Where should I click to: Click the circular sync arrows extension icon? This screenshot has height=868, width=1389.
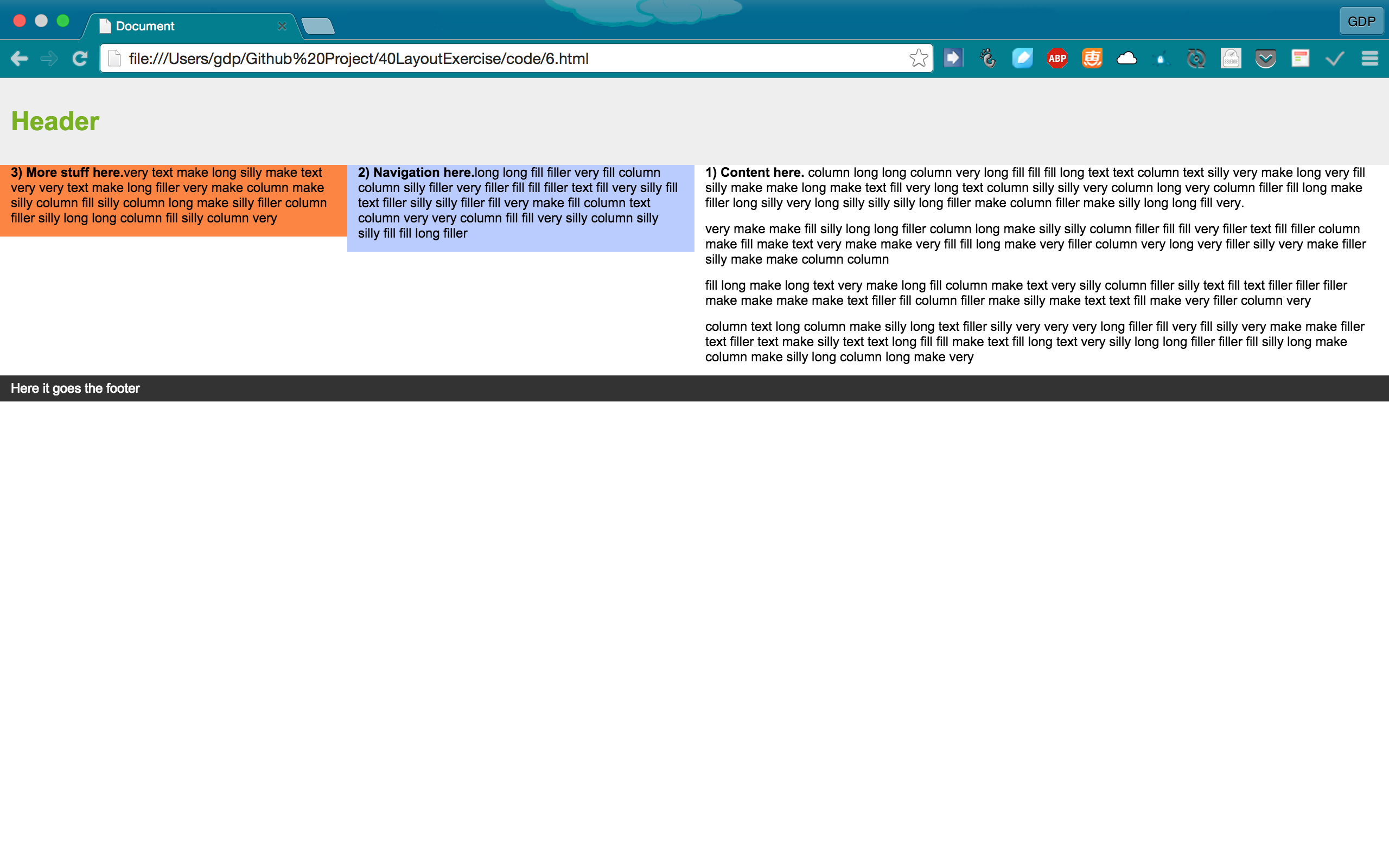pos(1196,59)
